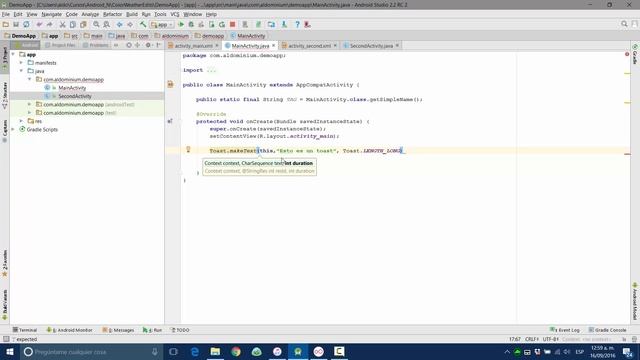640x360 pixels.
Task: Undo the last action via toolbar
Action: coord(39,24)
